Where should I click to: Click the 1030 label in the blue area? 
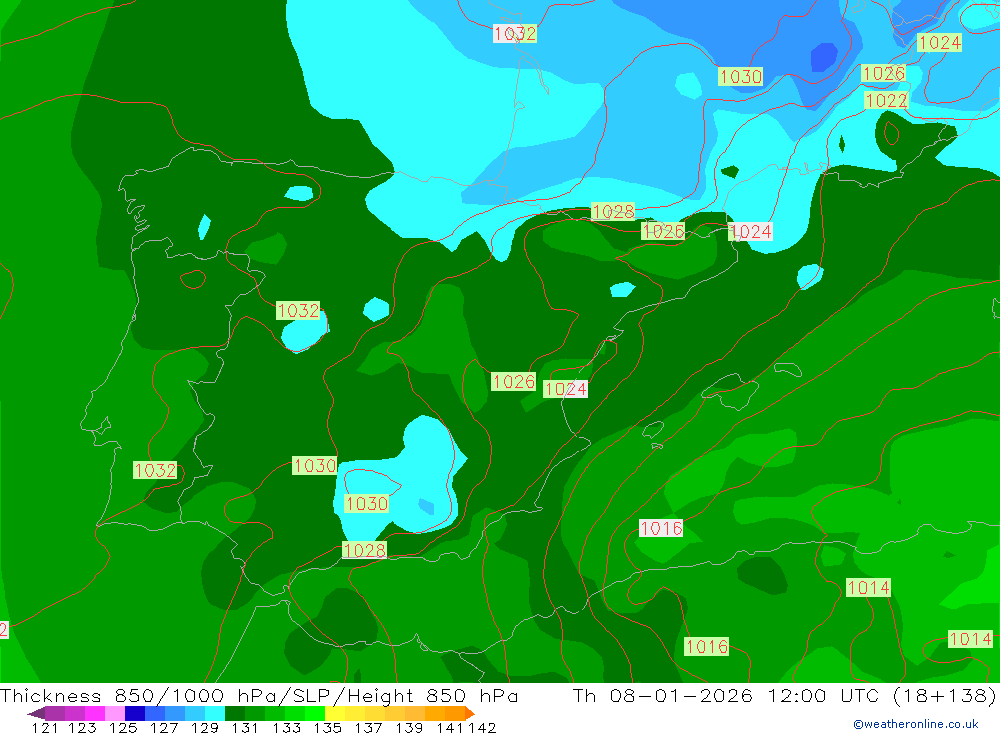[740, 77]
